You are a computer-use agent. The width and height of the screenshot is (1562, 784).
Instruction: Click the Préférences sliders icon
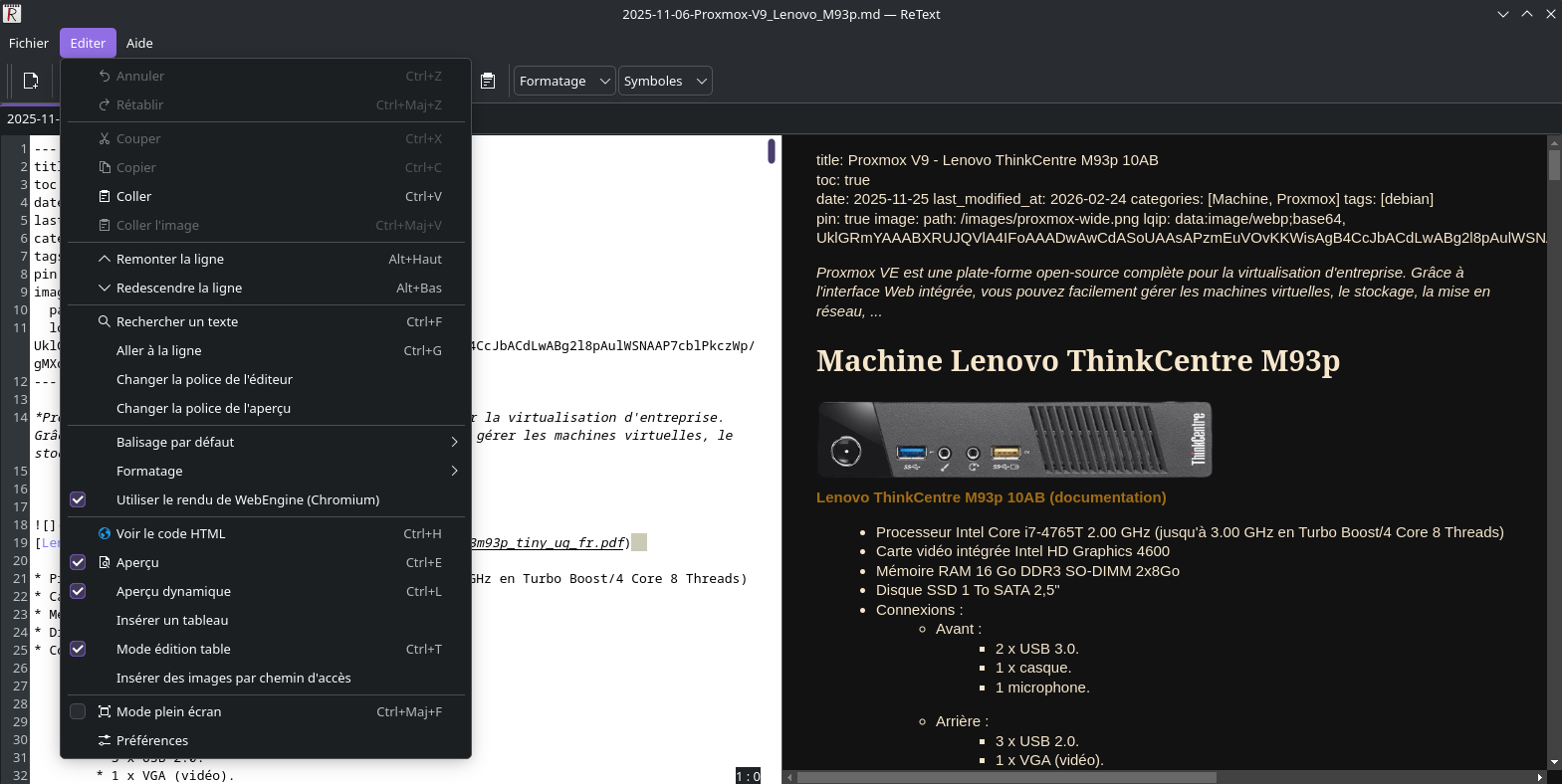(105, 741)
